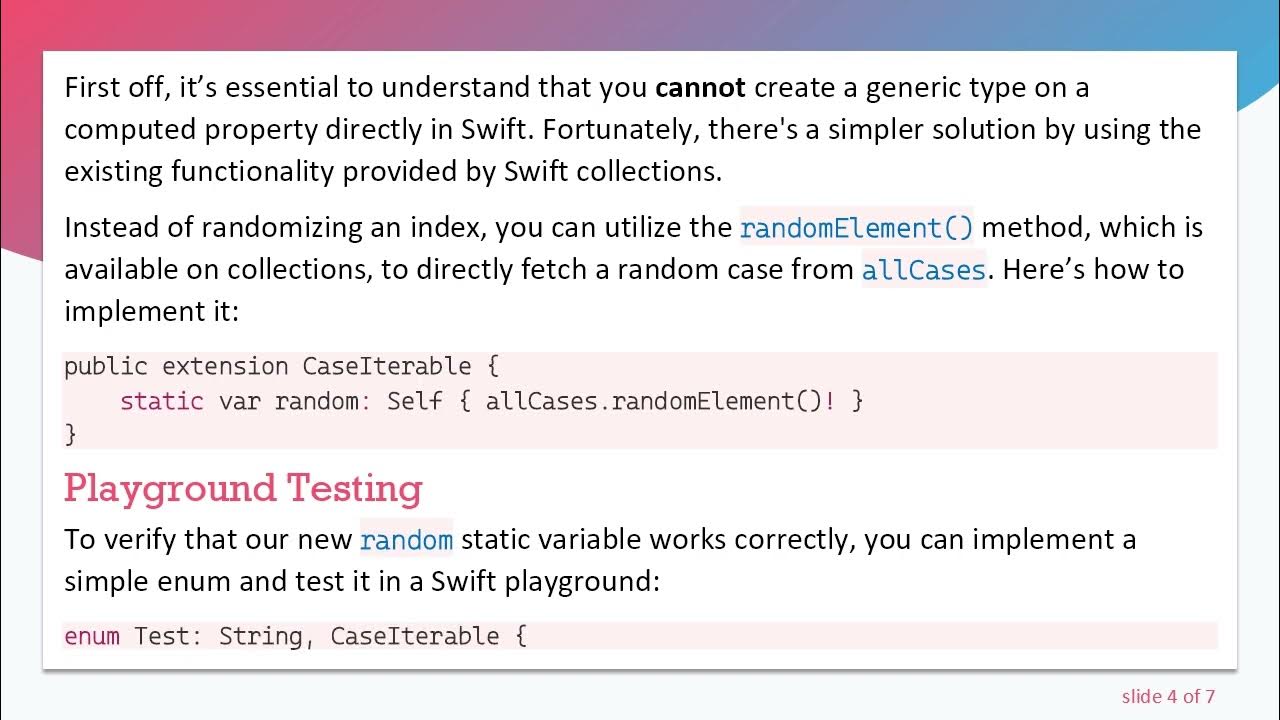Click the "Self" return type in the code

click(x=415, y=401)
